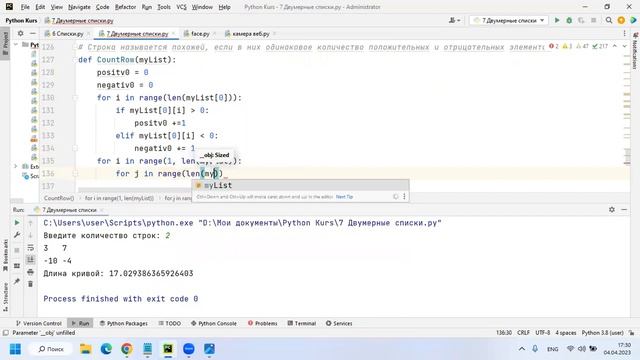The width and height of the screenshot is (640, 360).
Task: Open Microsoft Edge from the taskbar
Action: tap(106, 349)
